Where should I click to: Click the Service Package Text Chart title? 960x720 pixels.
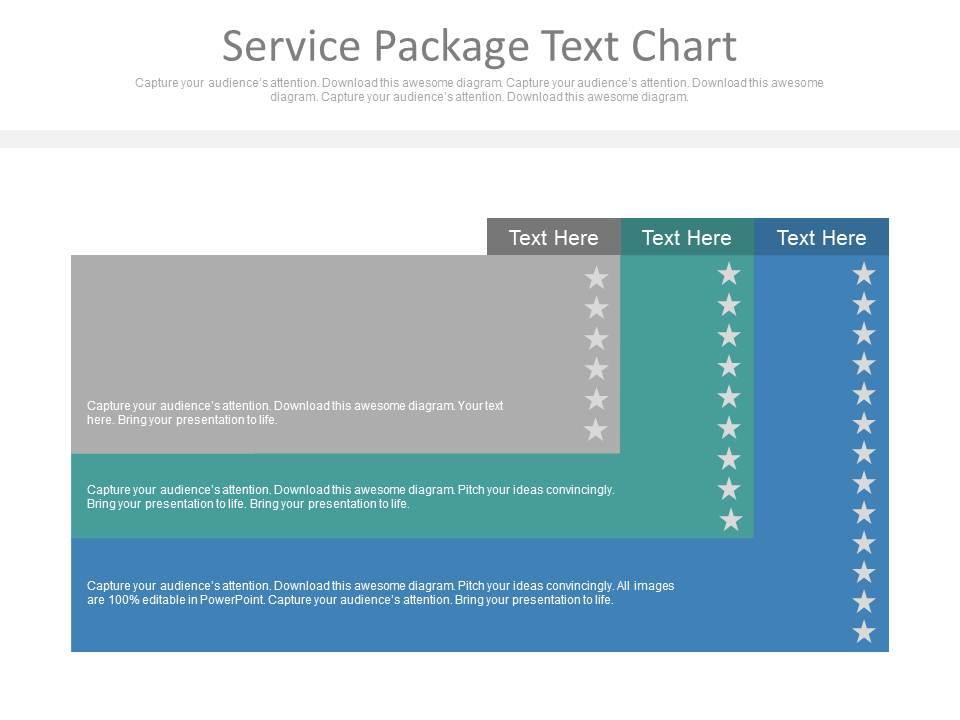[x=480, y=45]
